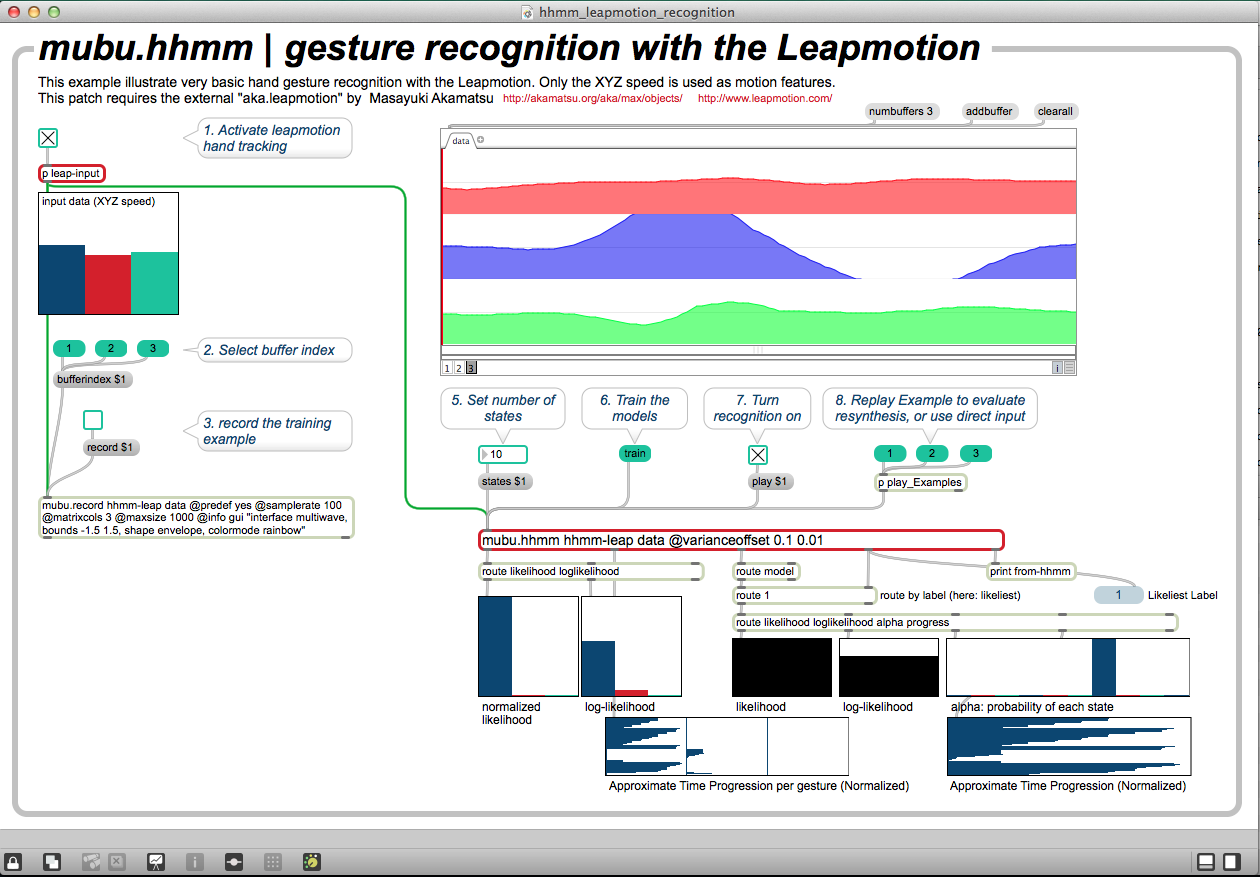
Task: Click the Max console dial icon
Action: (x=312, y=861)
